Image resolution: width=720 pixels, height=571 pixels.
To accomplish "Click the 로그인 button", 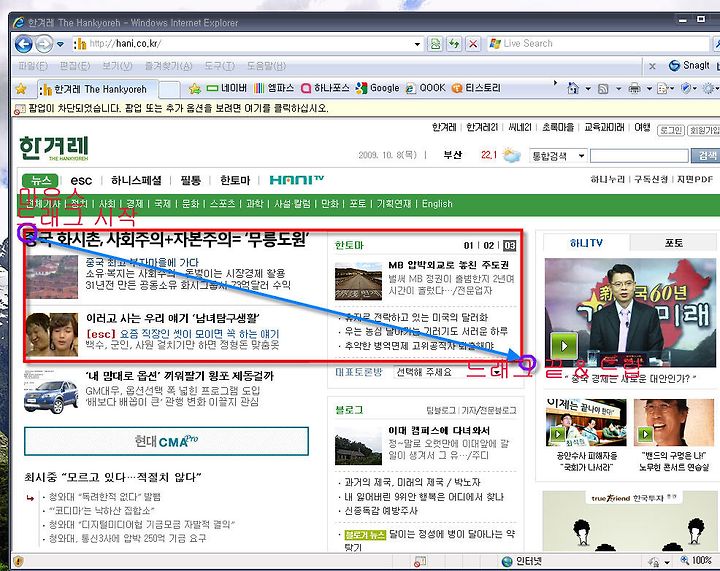I will (671, 130).
